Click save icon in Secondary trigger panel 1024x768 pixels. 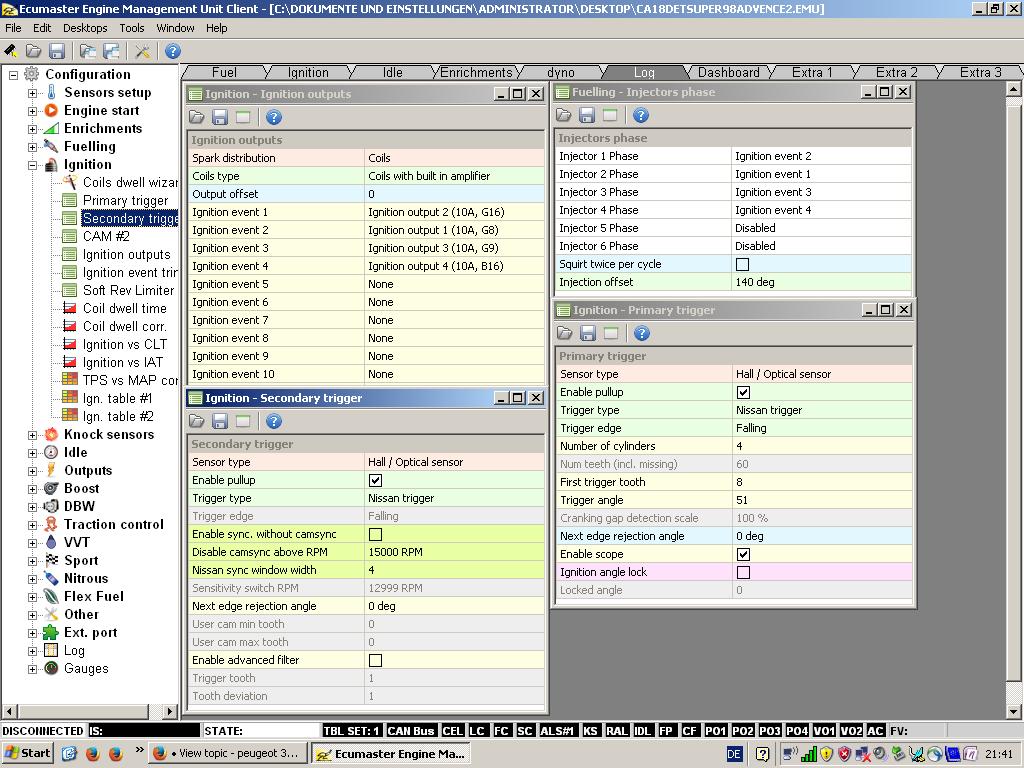tap(220, 421)
